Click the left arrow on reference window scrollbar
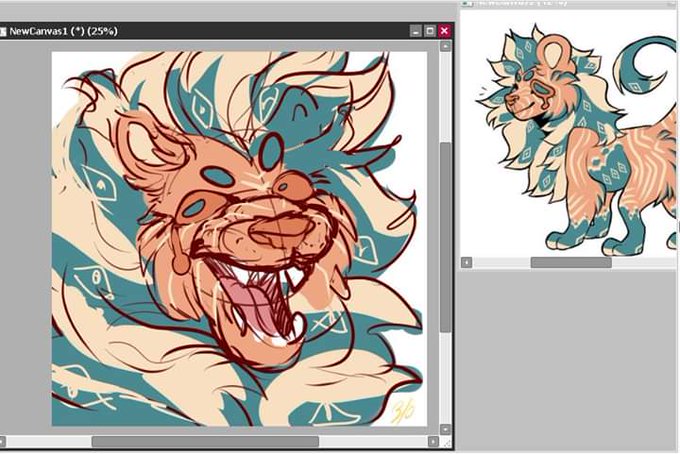Image resolution: width=680 pixels, height=454 pixels. [466, 262]
